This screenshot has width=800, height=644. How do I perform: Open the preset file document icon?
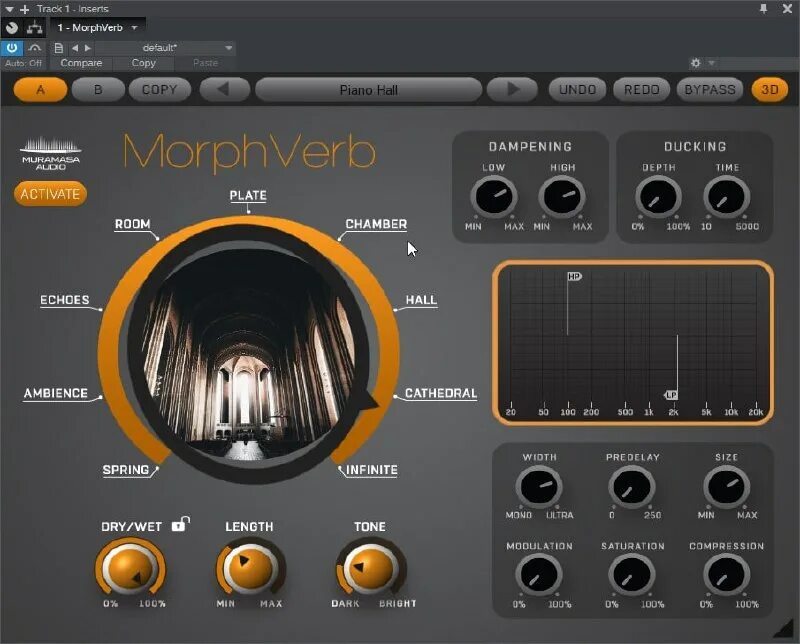coord(59,48)
